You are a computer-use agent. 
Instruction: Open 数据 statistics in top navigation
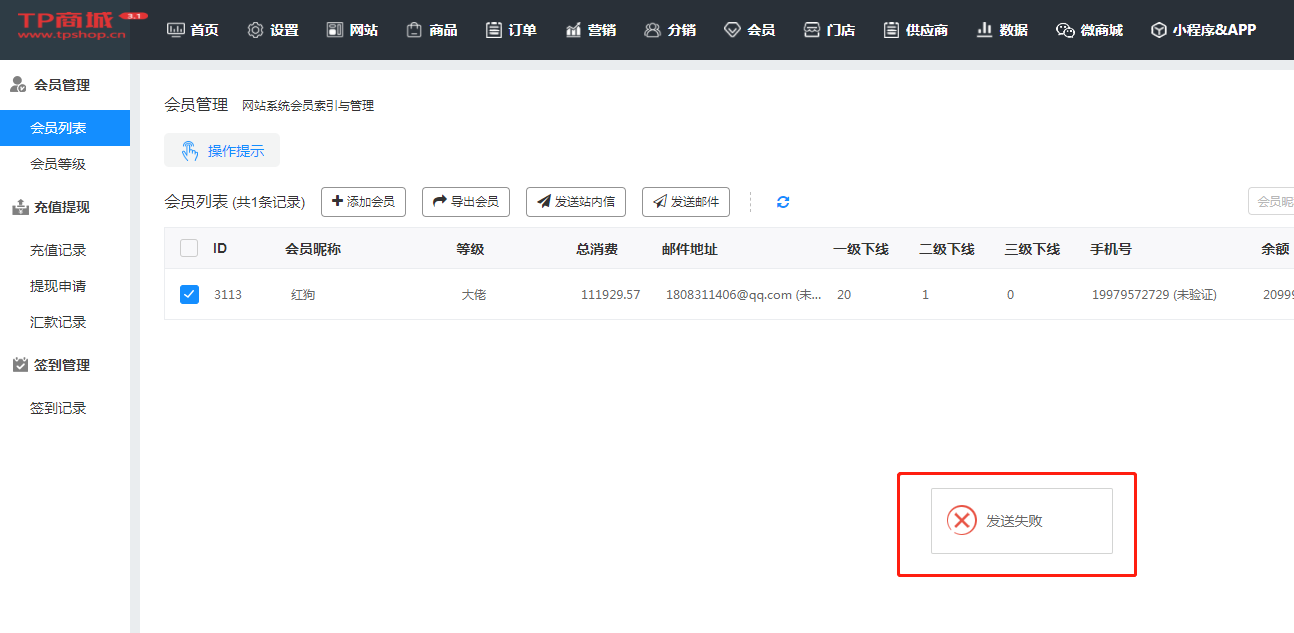1001,30
